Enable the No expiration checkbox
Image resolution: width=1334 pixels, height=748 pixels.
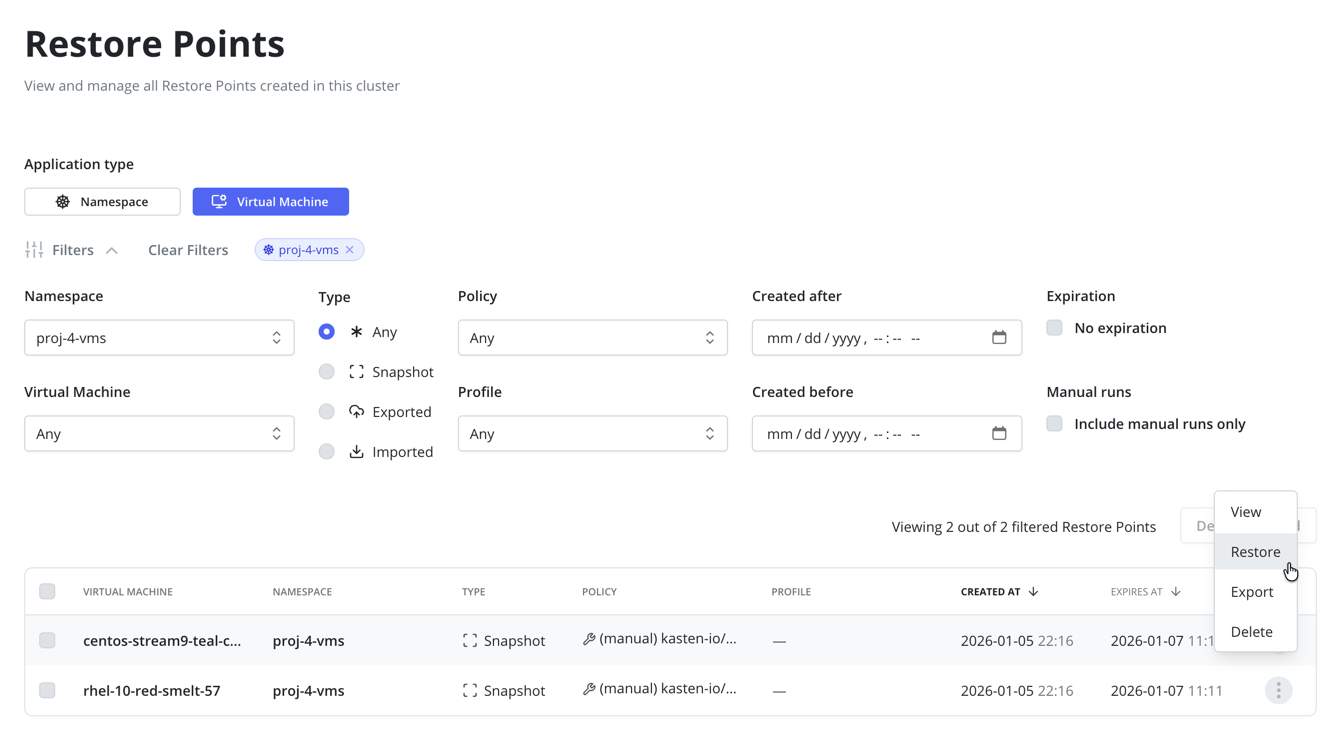point(1054,328)
